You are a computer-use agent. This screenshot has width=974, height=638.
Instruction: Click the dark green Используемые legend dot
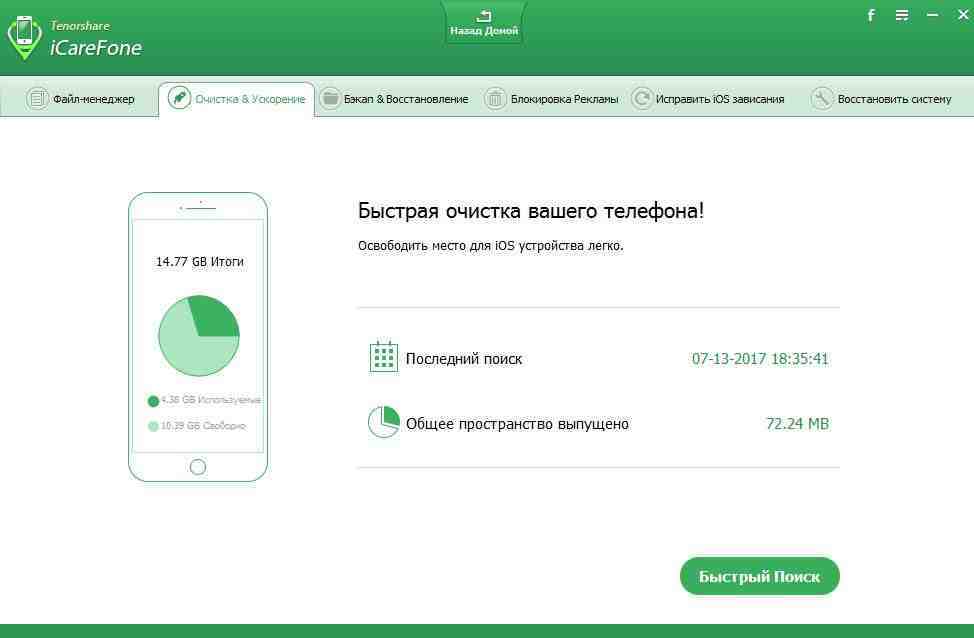coord(153,401)
